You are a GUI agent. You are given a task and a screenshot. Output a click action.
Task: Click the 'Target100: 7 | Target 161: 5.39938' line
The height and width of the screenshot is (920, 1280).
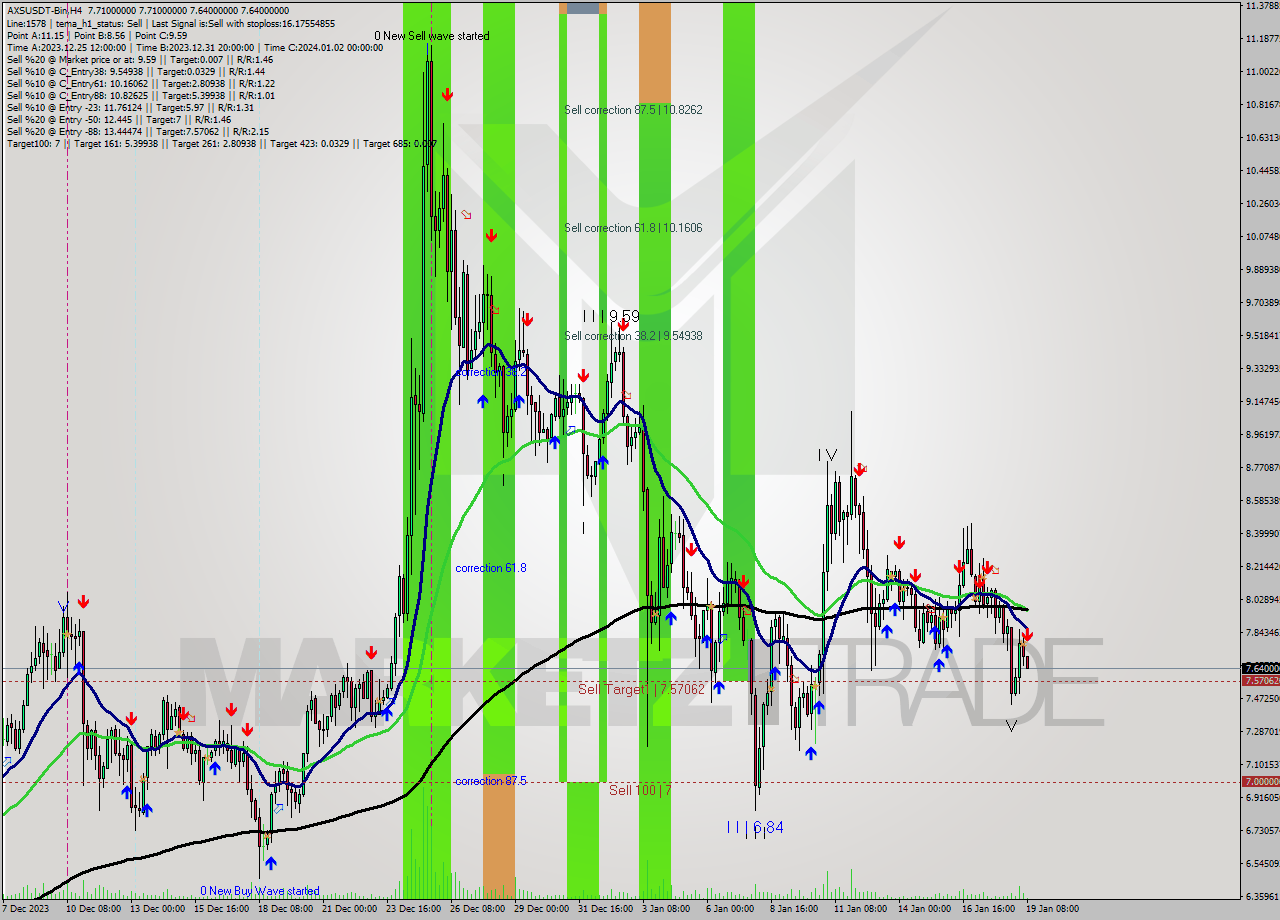(222, 143)
